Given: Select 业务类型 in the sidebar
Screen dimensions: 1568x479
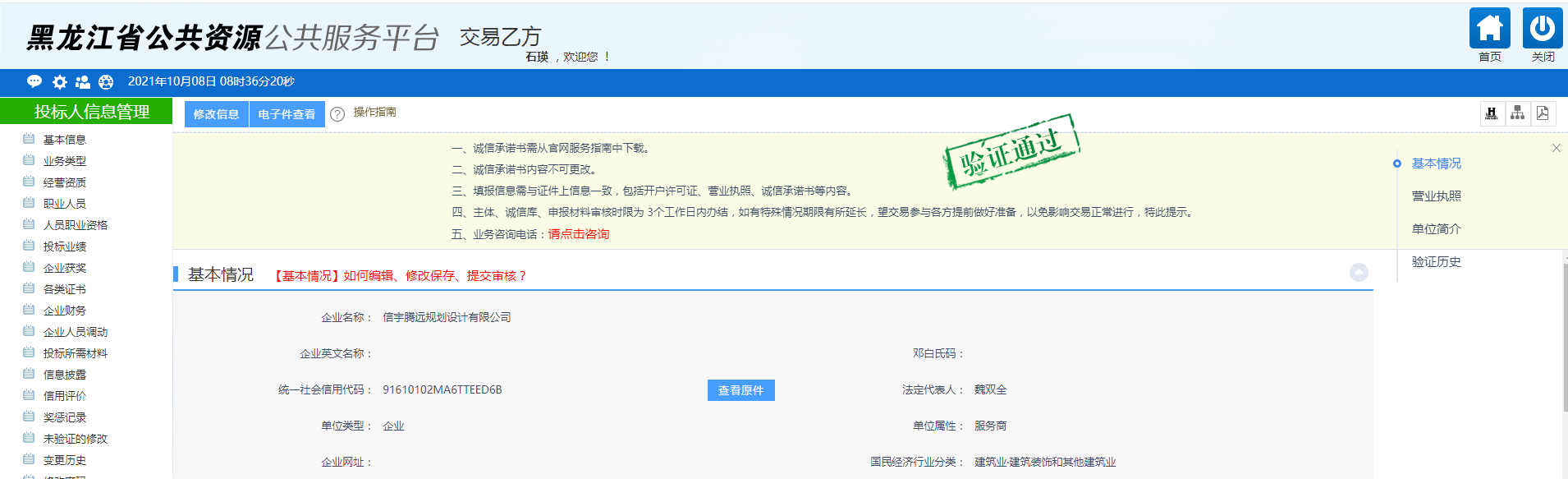Looking at the screenshot, I should (64, 161).
